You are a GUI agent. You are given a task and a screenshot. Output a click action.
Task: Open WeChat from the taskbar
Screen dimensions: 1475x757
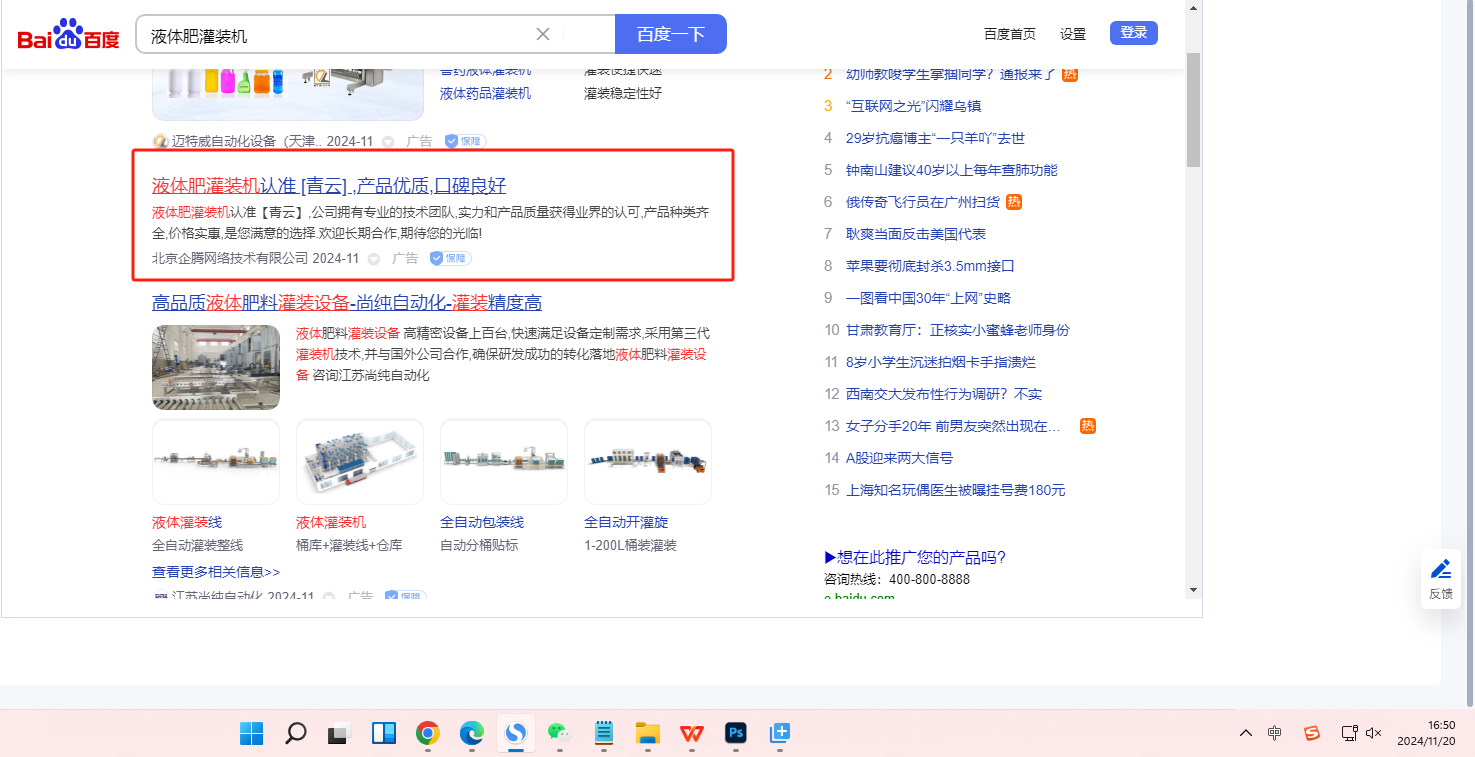pyautogui.click(x=559, y=733)
